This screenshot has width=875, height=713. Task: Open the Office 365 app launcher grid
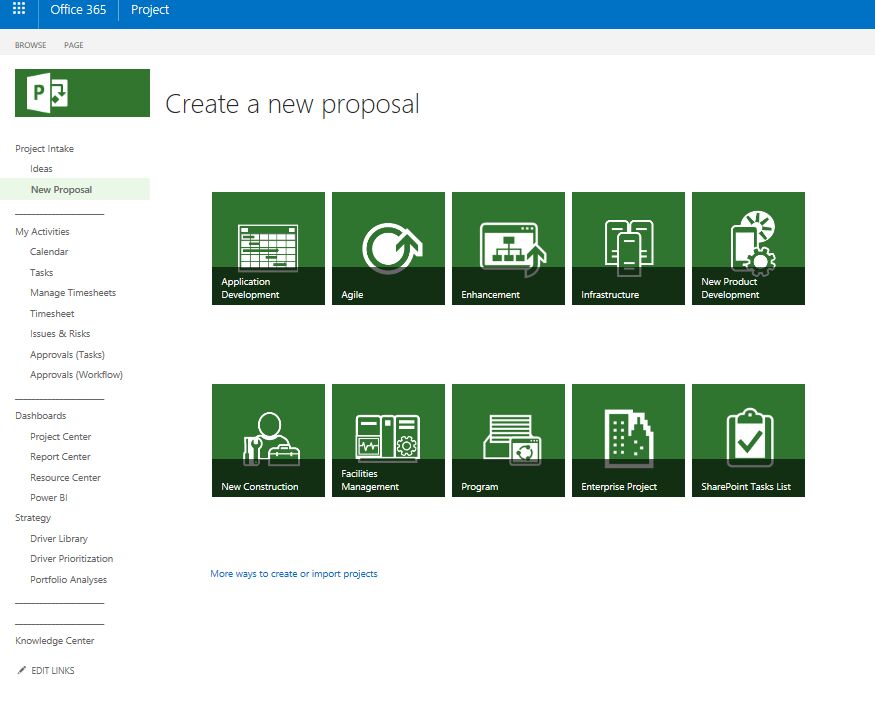[x=19, y=10]
